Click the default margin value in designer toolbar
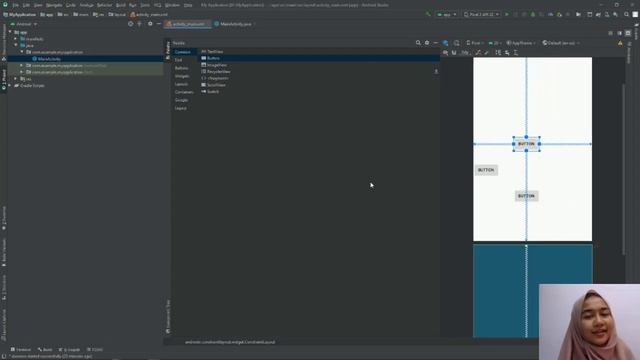The image size is (640, 360). tap(465, 53)
